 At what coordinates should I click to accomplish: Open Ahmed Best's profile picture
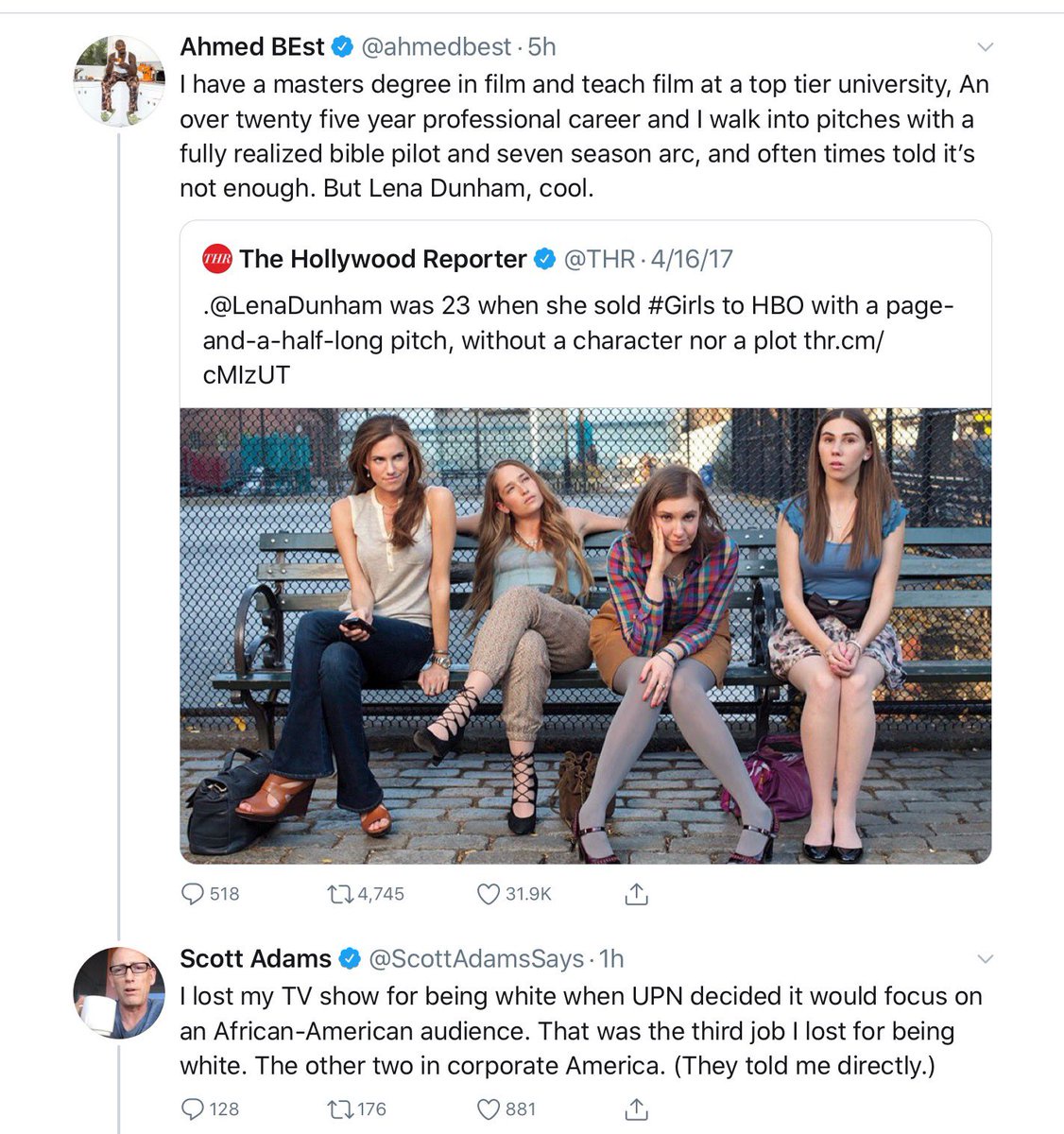pos(119,81)
